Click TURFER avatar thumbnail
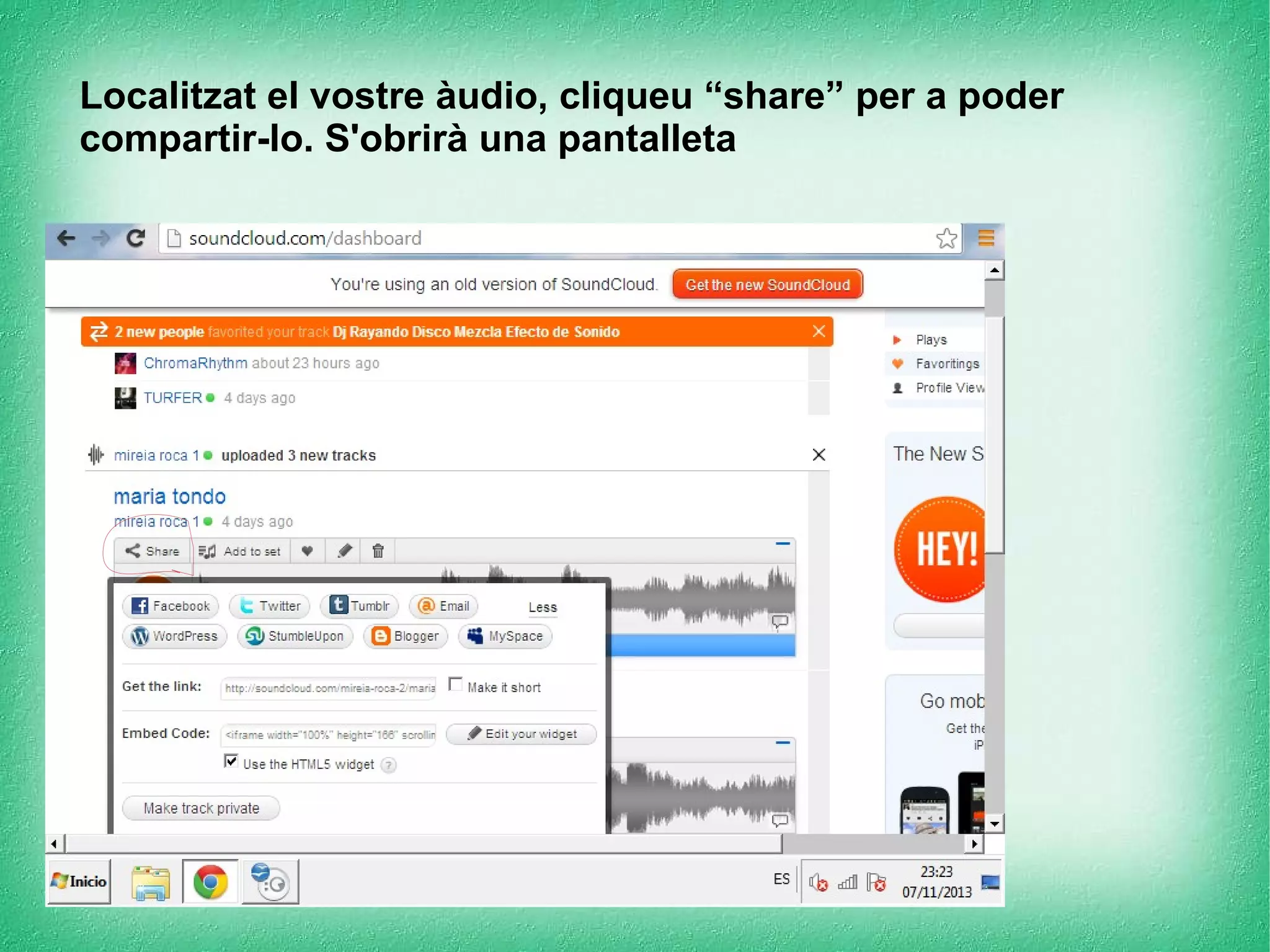 [125, 398]
